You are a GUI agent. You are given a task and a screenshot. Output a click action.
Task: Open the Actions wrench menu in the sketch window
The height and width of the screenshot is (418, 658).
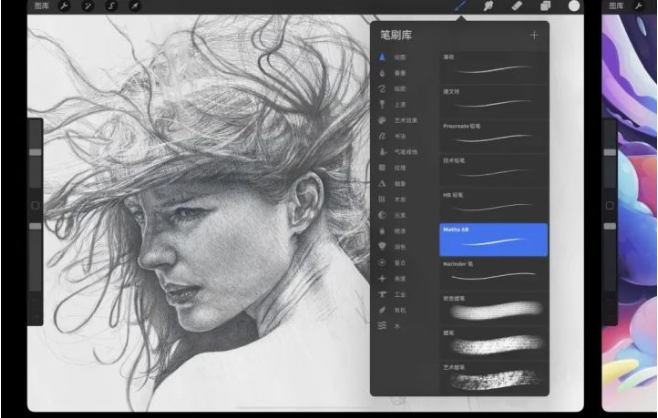click(64, 6)
